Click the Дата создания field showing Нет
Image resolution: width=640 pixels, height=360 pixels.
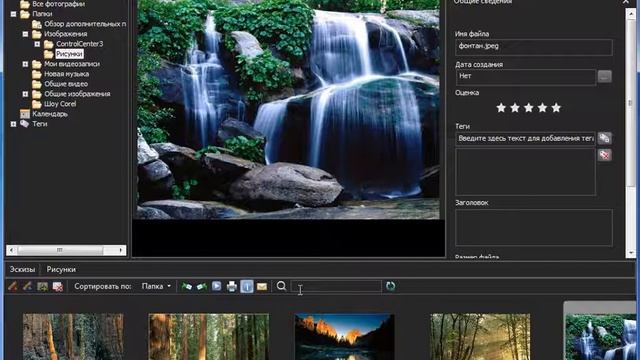tap(526, 77)
